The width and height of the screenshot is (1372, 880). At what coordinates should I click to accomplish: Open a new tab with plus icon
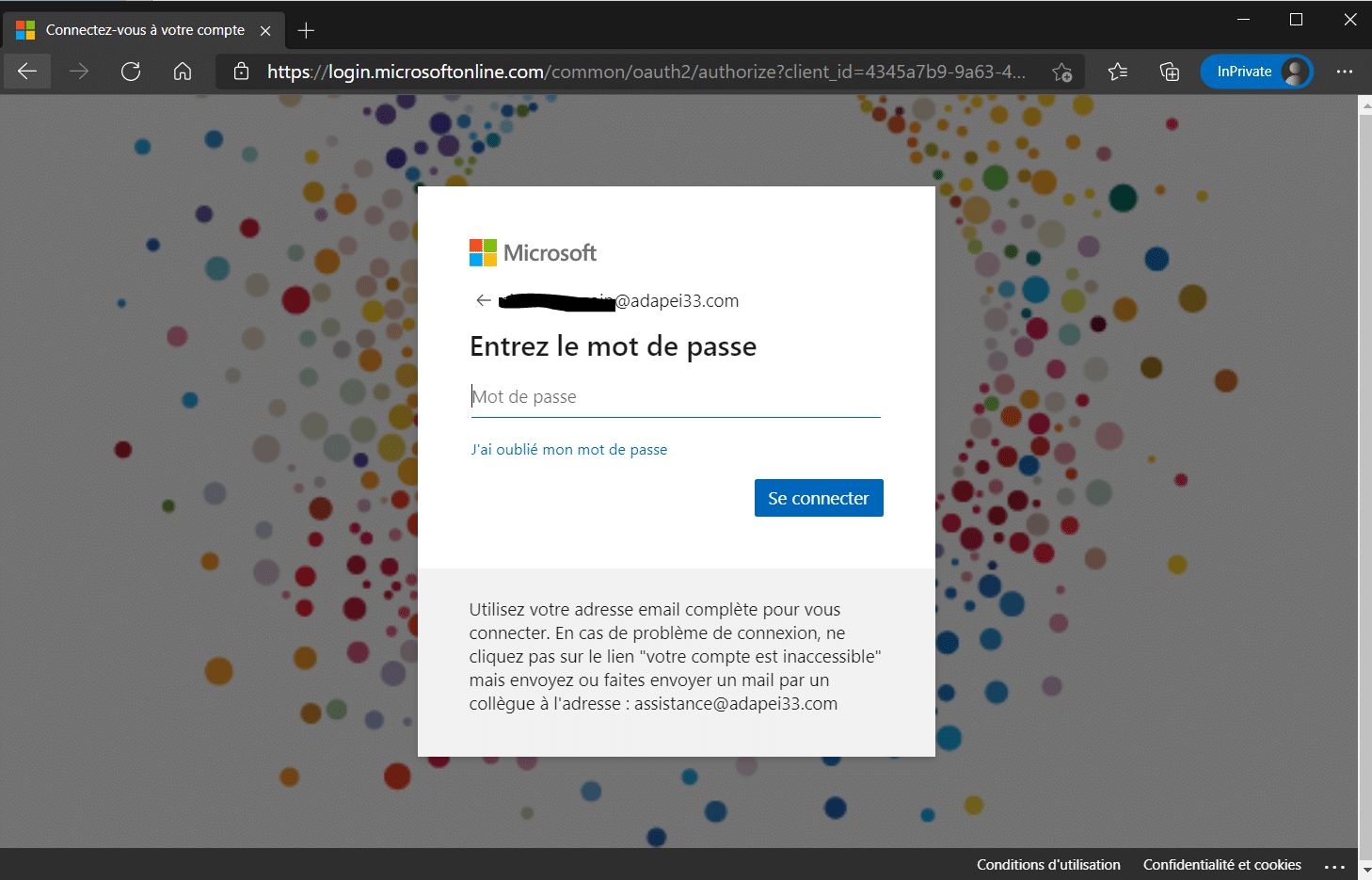coord(306,30)
